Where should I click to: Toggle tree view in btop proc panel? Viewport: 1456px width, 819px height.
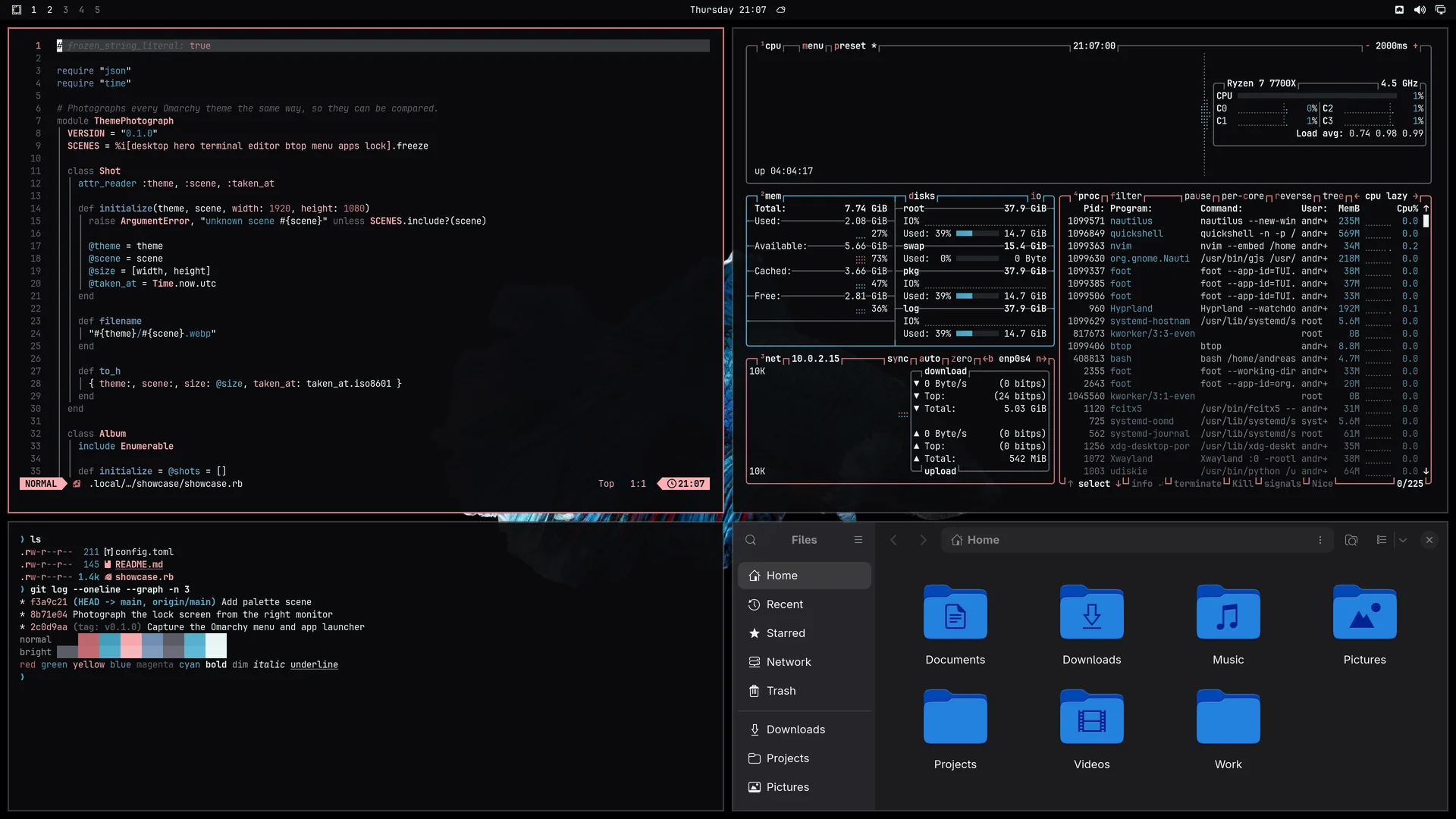click(1333, 196)
